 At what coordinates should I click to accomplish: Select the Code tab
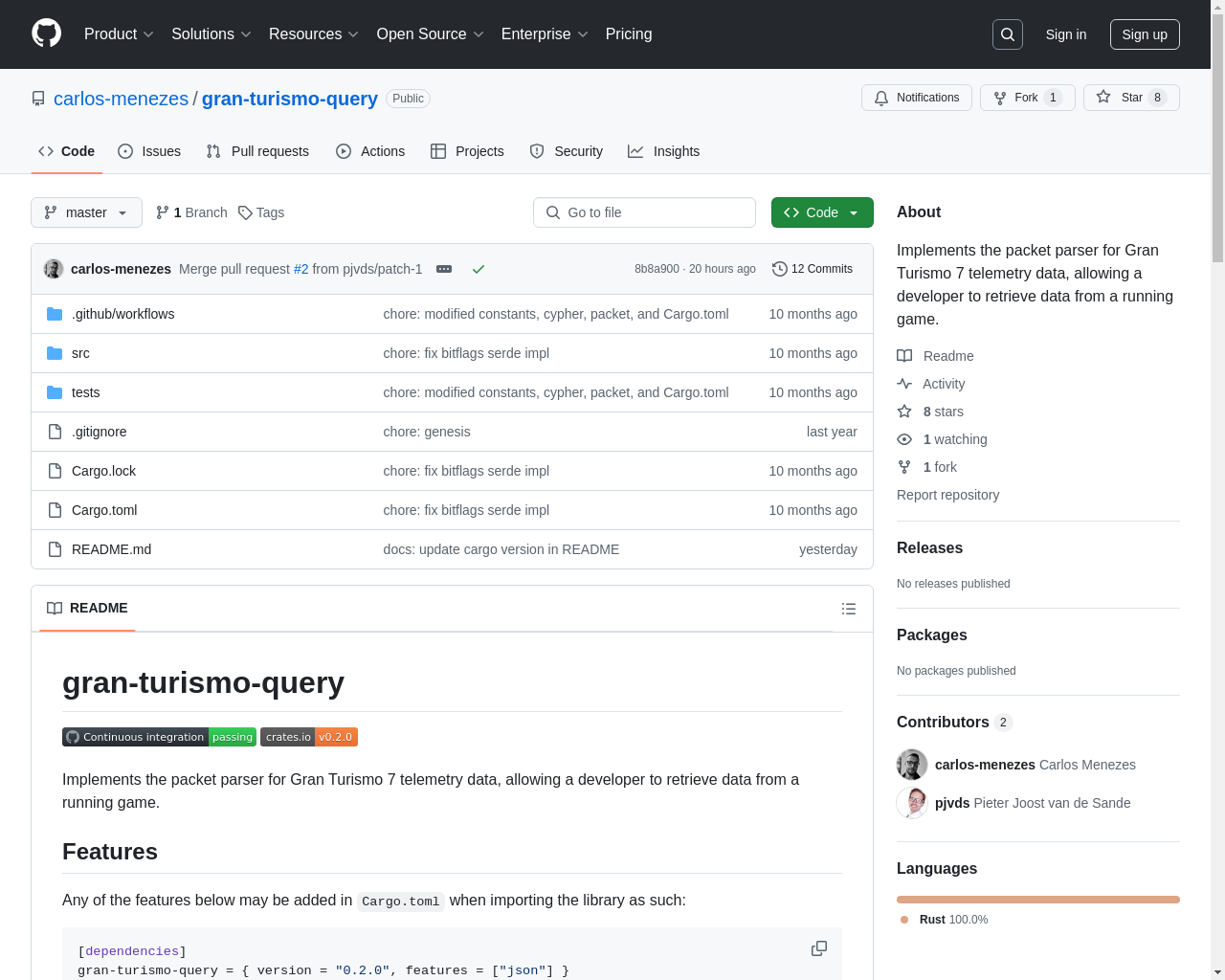point(66,151)
